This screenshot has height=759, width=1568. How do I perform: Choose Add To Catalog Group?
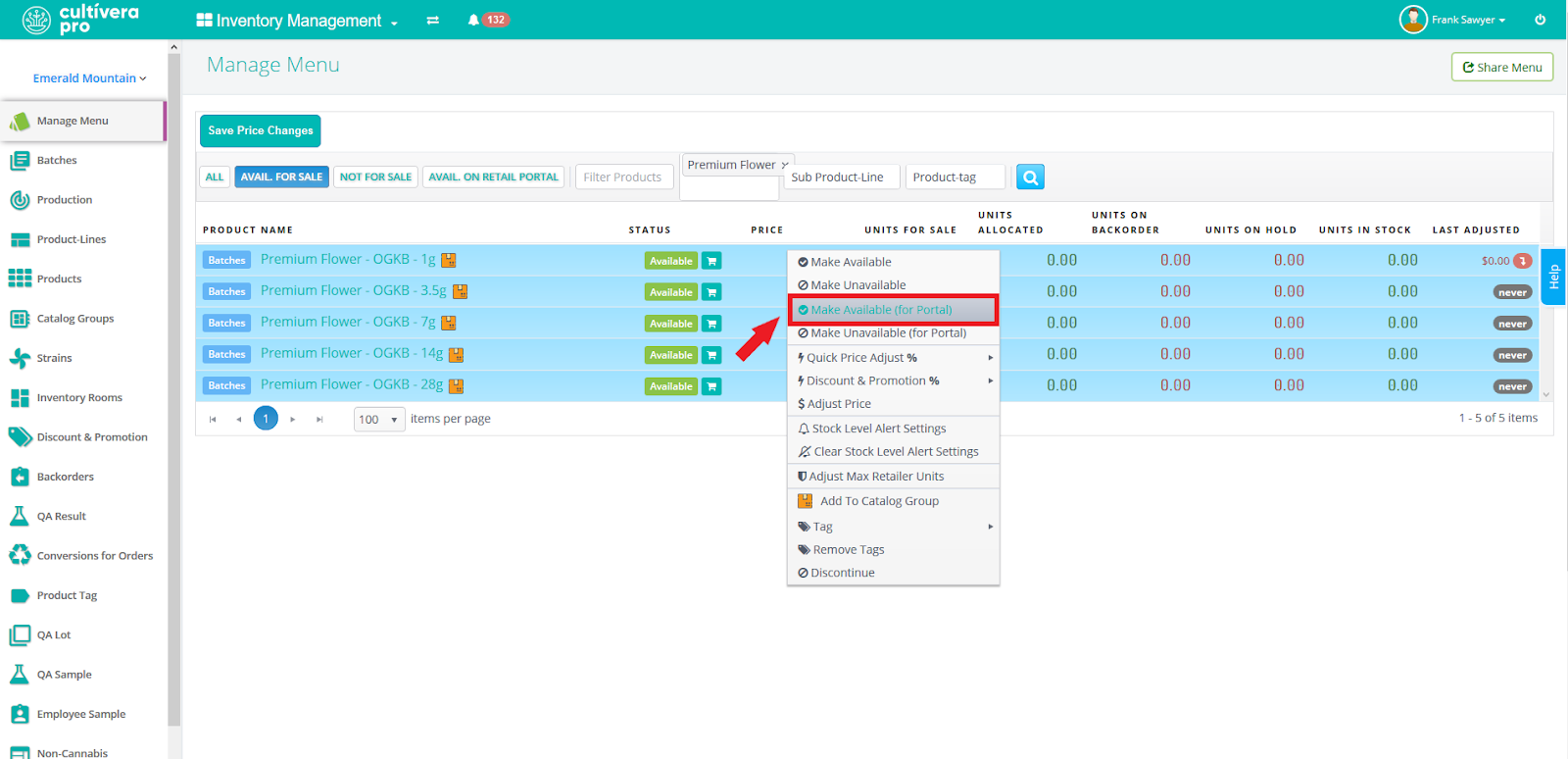(894, 501)
